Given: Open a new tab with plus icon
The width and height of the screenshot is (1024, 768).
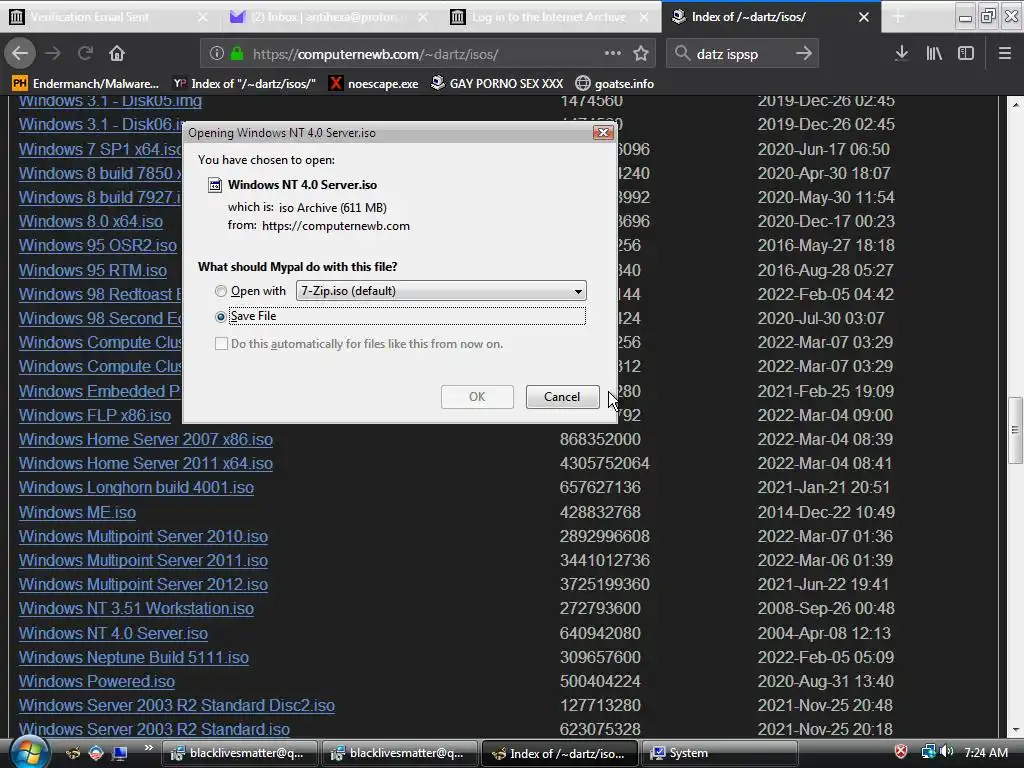Looking at the screenshot, I should click(x=898, y=17).
